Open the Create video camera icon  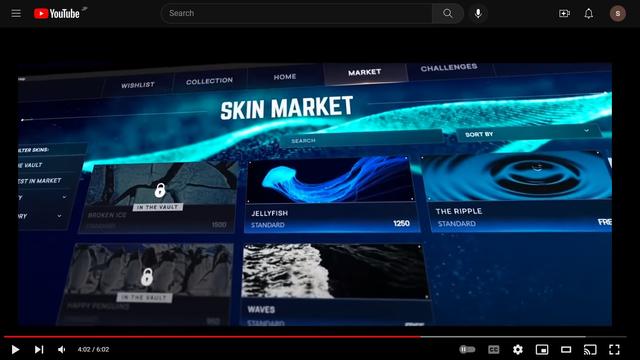(564, 13)
